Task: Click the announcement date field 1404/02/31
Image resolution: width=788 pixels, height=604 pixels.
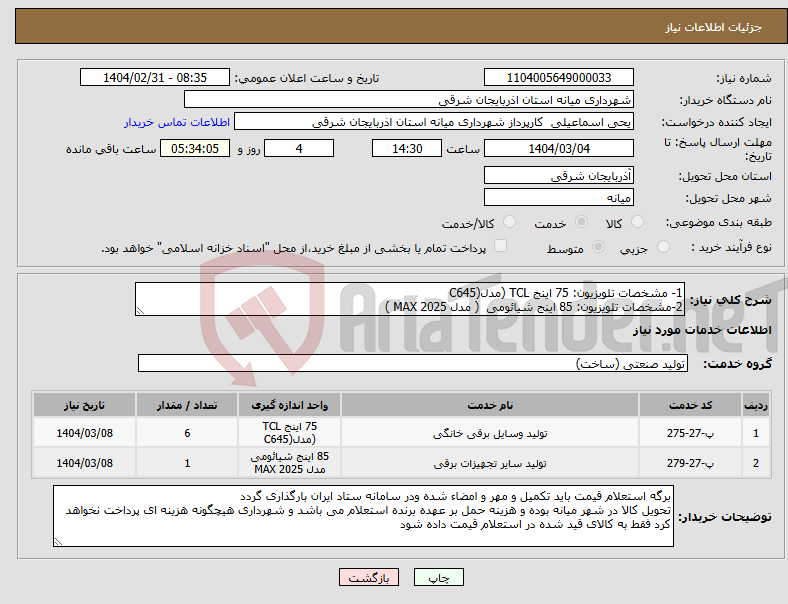Action: coord(155,77)
